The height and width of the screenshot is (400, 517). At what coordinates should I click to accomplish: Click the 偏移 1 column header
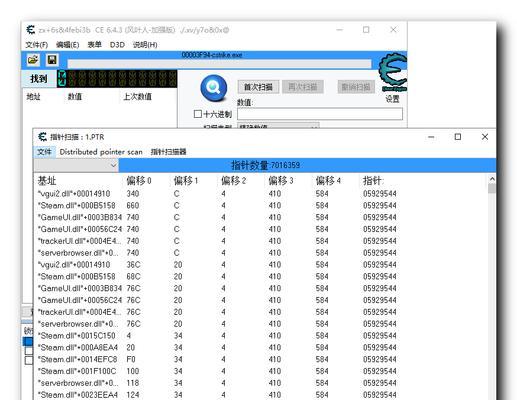pos(186,181)
